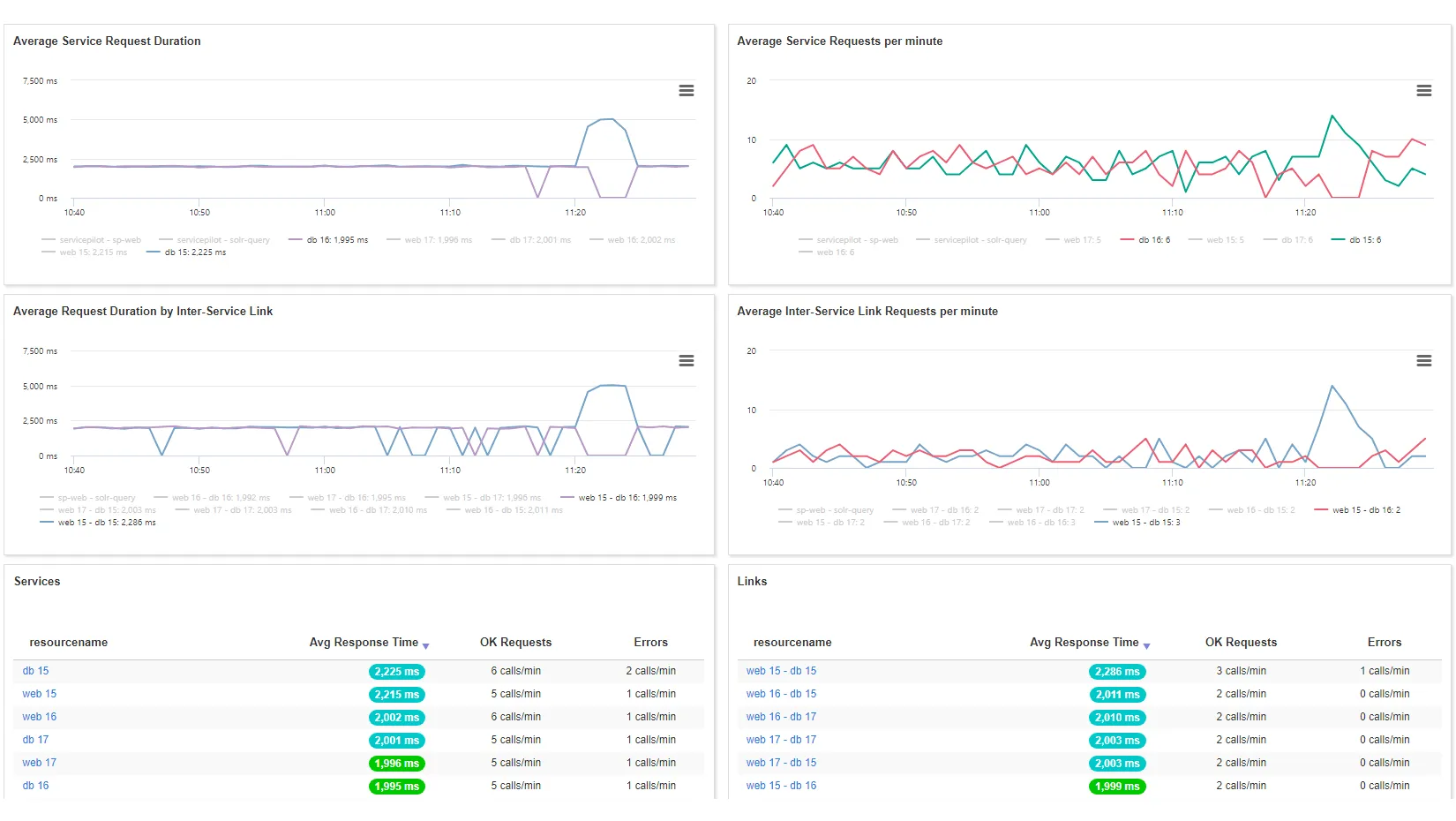Open the db 15 service details
Viewport: 1456px width, 821px height.
[x=35, y=671]
